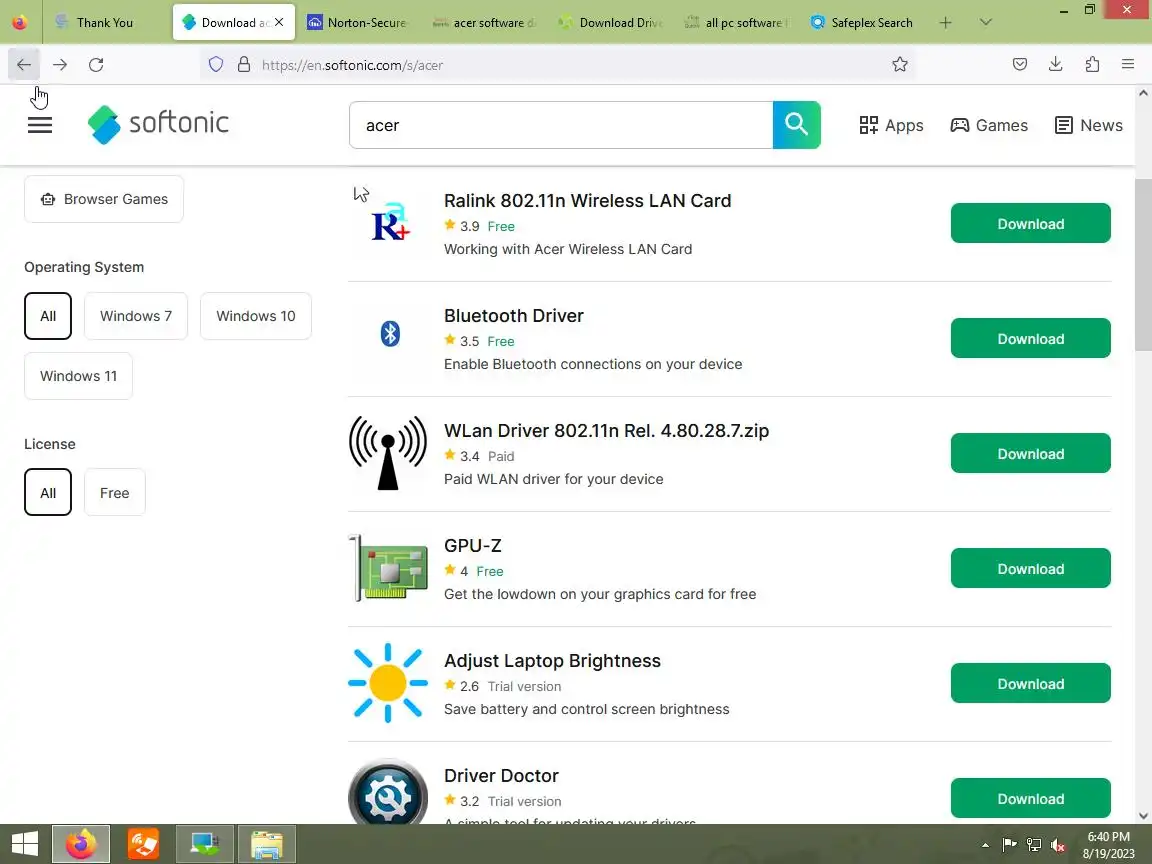Reload the Softonic page
Image resolution: width=1152 pixels, height=864 pixels.
[96, 65]
